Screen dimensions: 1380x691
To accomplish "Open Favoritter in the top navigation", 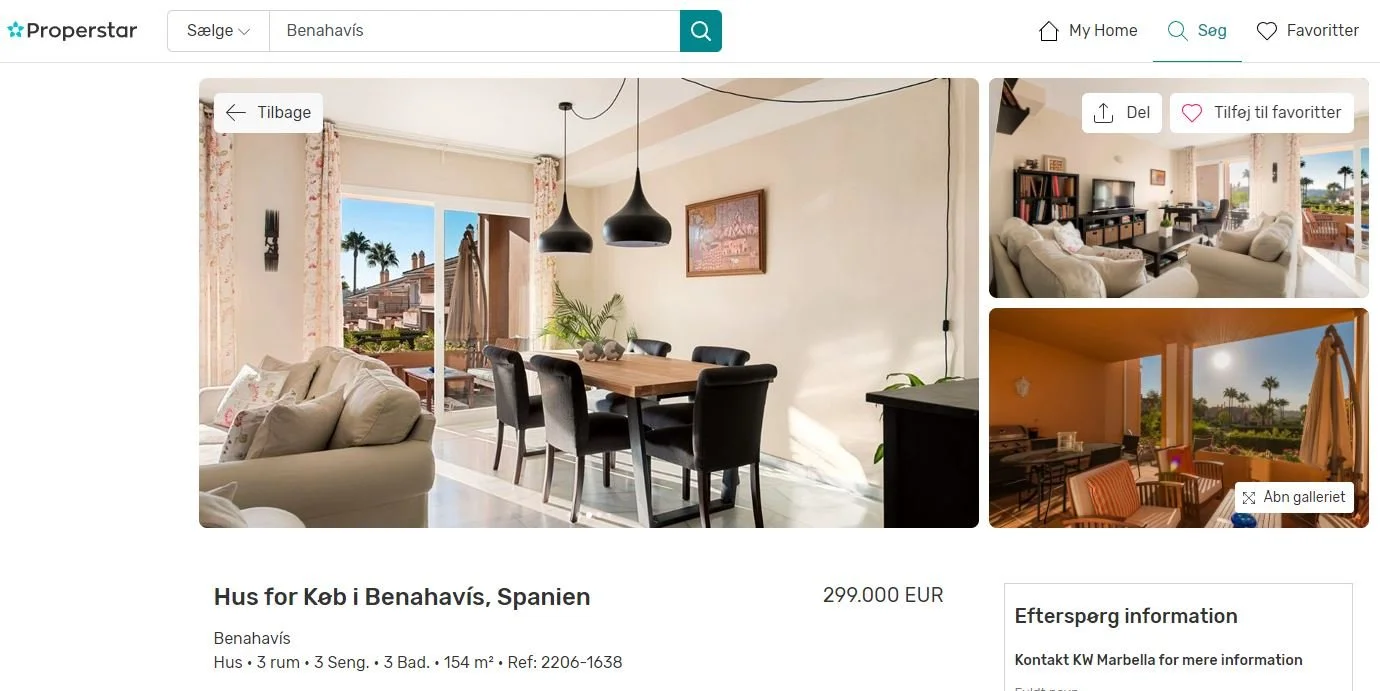I will point(1308,31).
